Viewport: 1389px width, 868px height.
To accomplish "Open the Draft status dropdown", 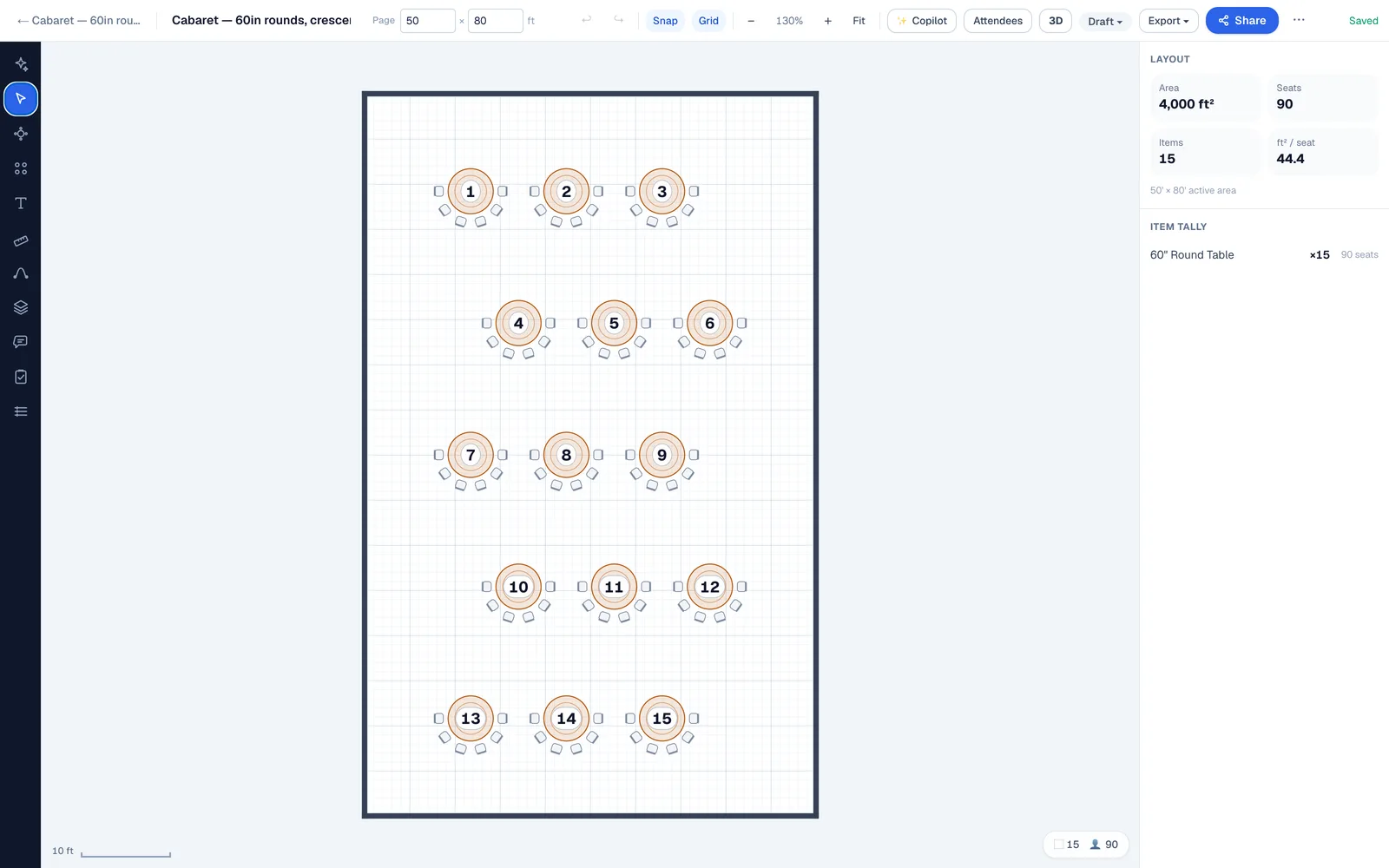I will click(1105, 21).
